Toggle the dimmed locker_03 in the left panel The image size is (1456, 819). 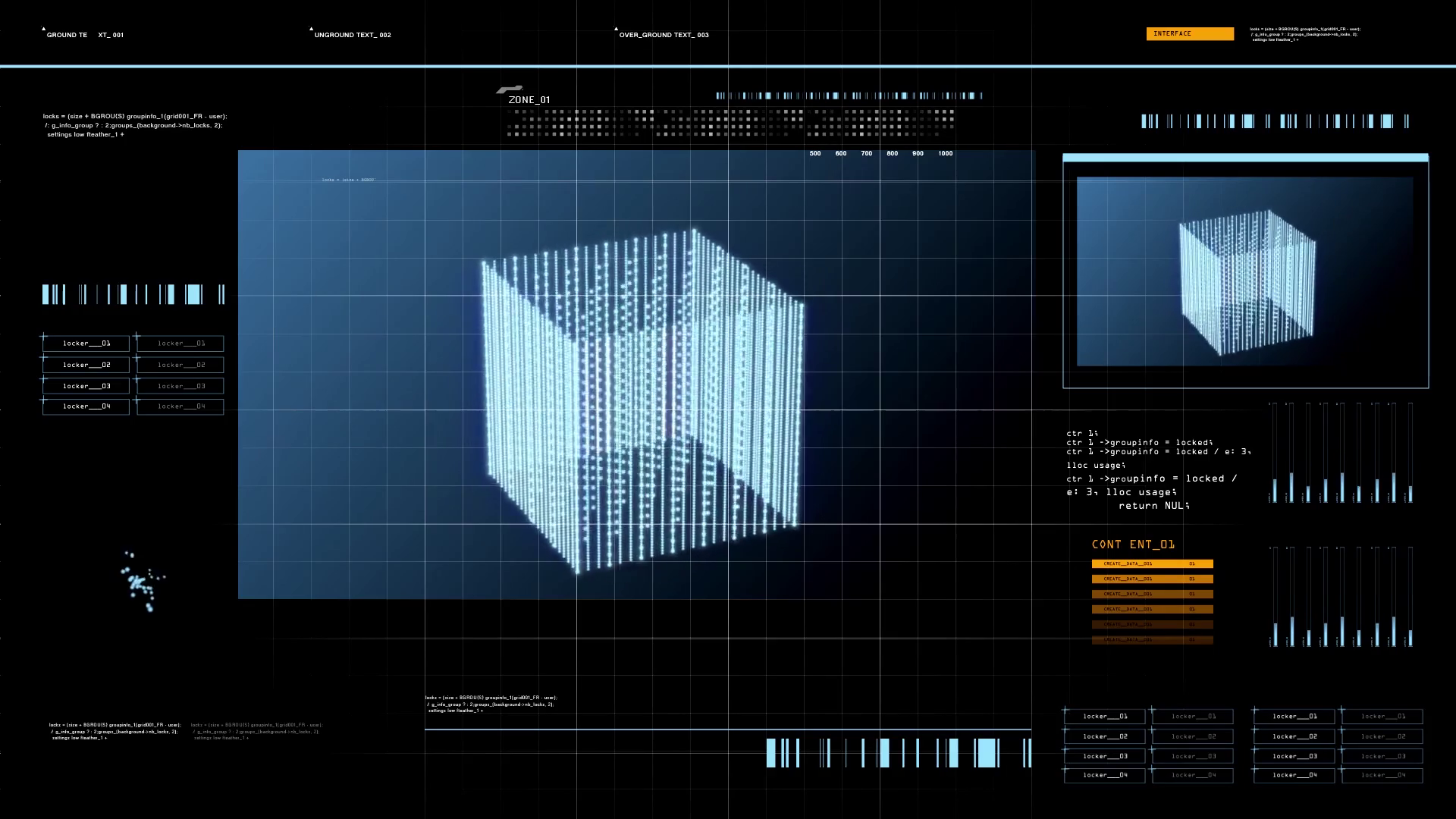click(180, 386)
